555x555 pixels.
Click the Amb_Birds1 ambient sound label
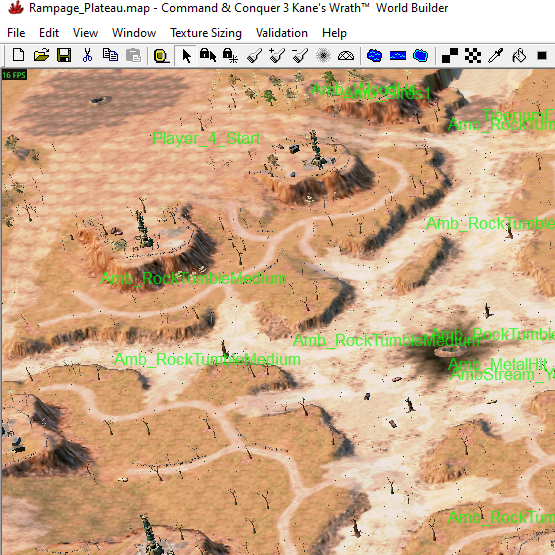click(387, 94)
